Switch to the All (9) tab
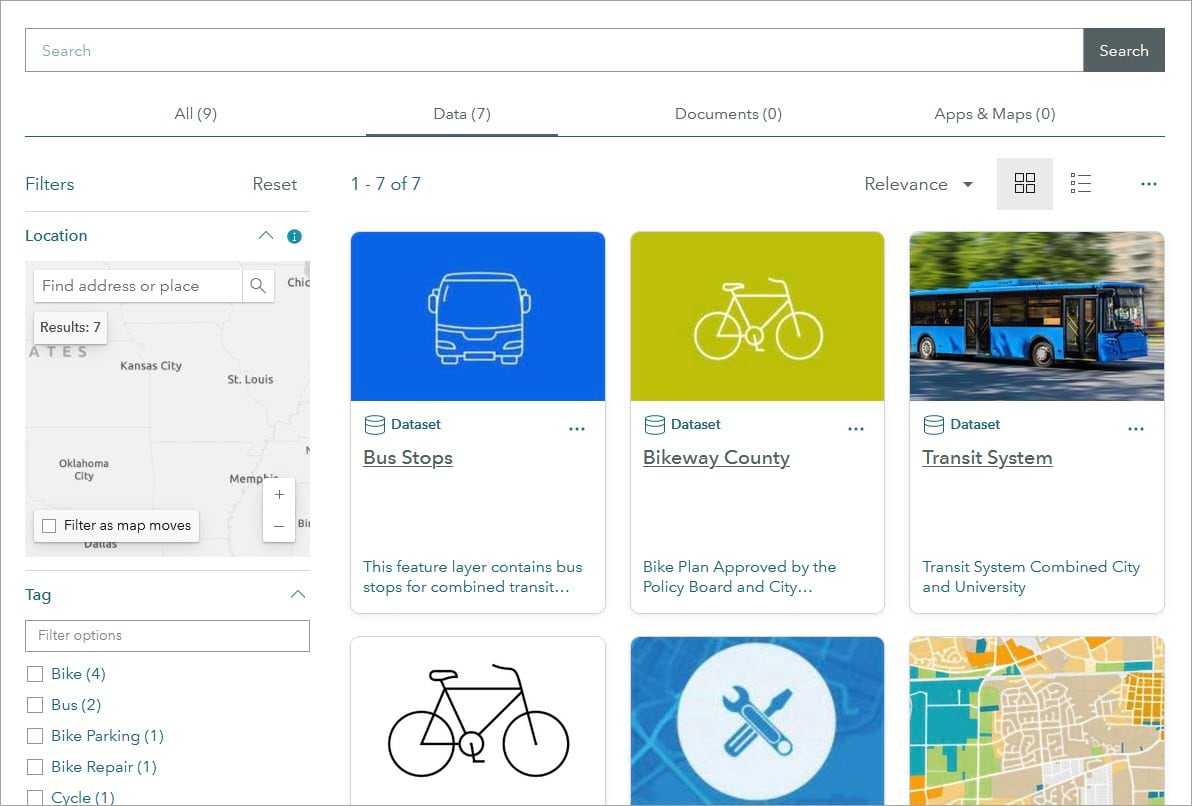The image size is (1192, 806). [x=195, y=114]
